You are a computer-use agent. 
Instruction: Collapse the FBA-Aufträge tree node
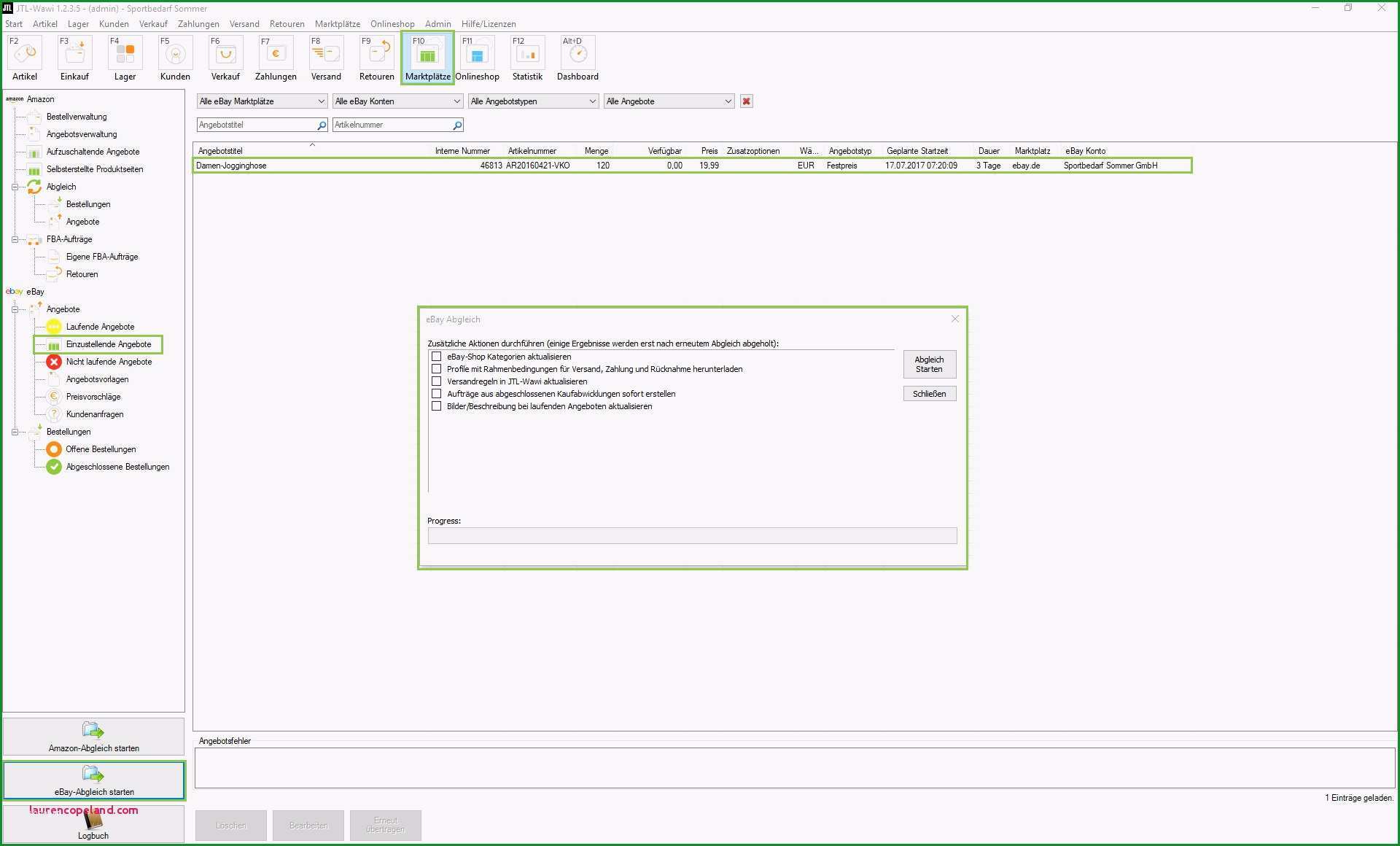[x=15, y=239]
